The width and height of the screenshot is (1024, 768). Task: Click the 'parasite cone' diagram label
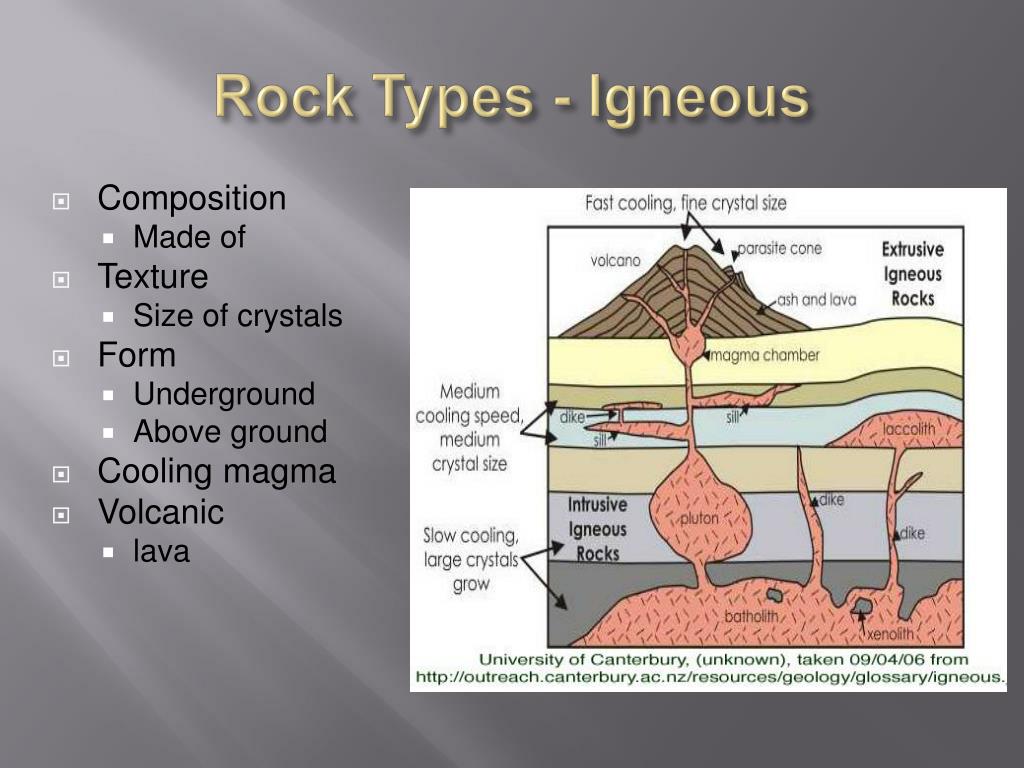[x=780, y=249]
